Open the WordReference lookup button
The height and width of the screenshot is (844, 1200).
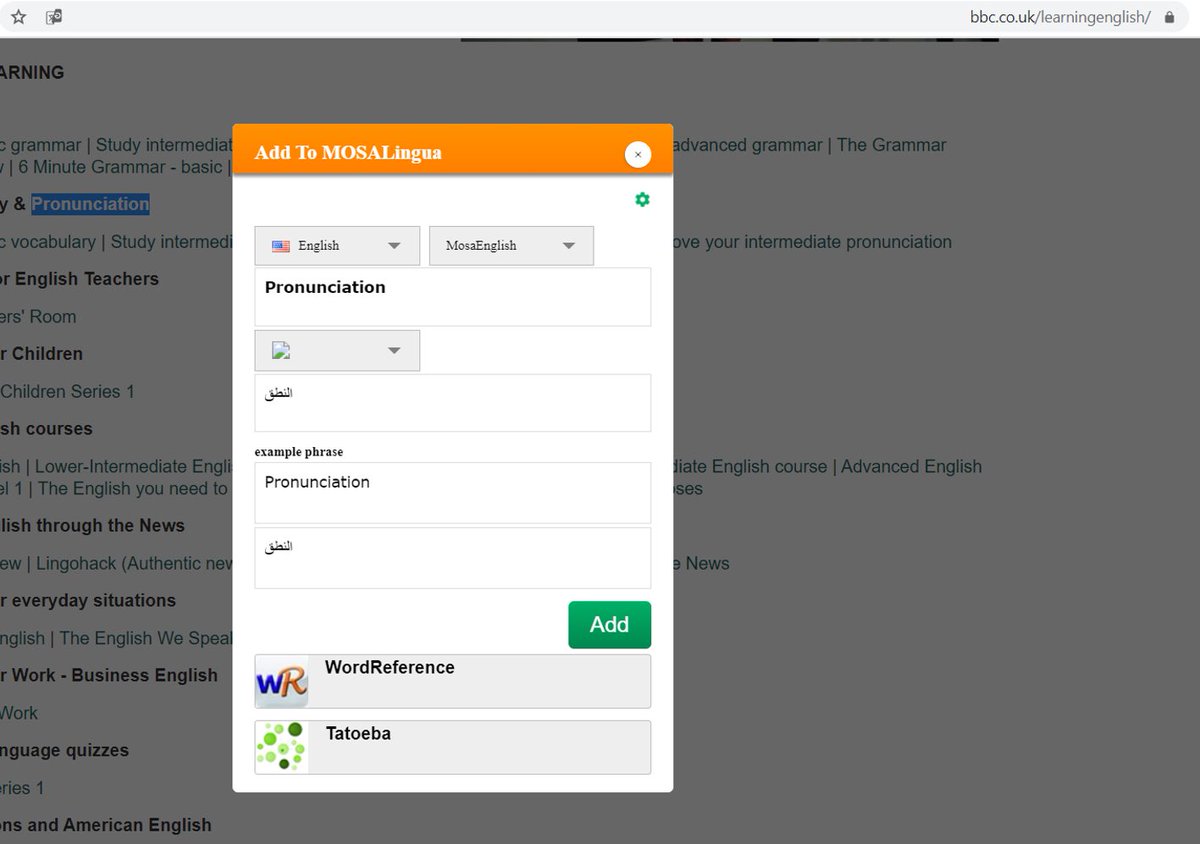coord(453,682)
